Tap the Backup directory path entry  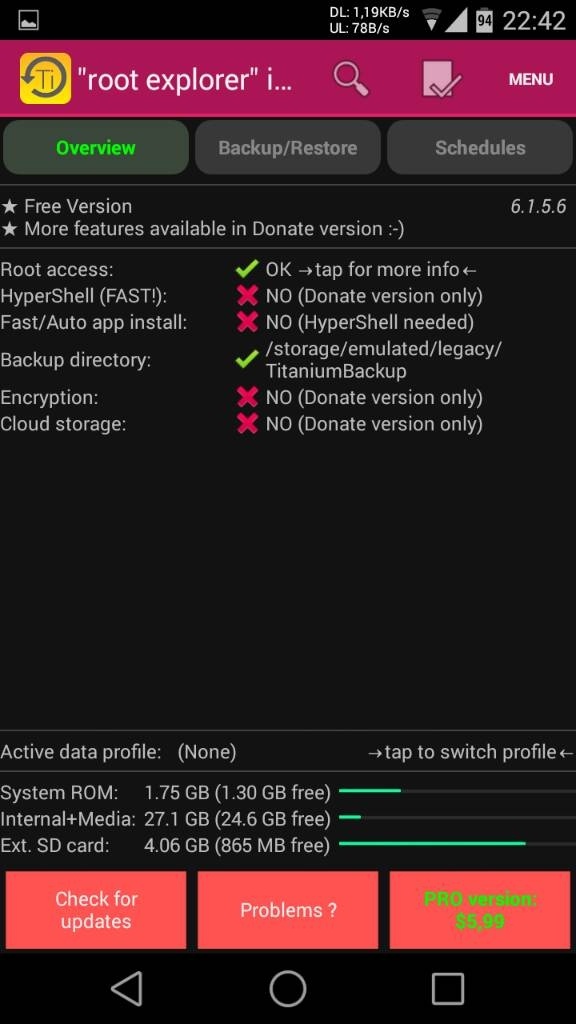tap(384, 360)
